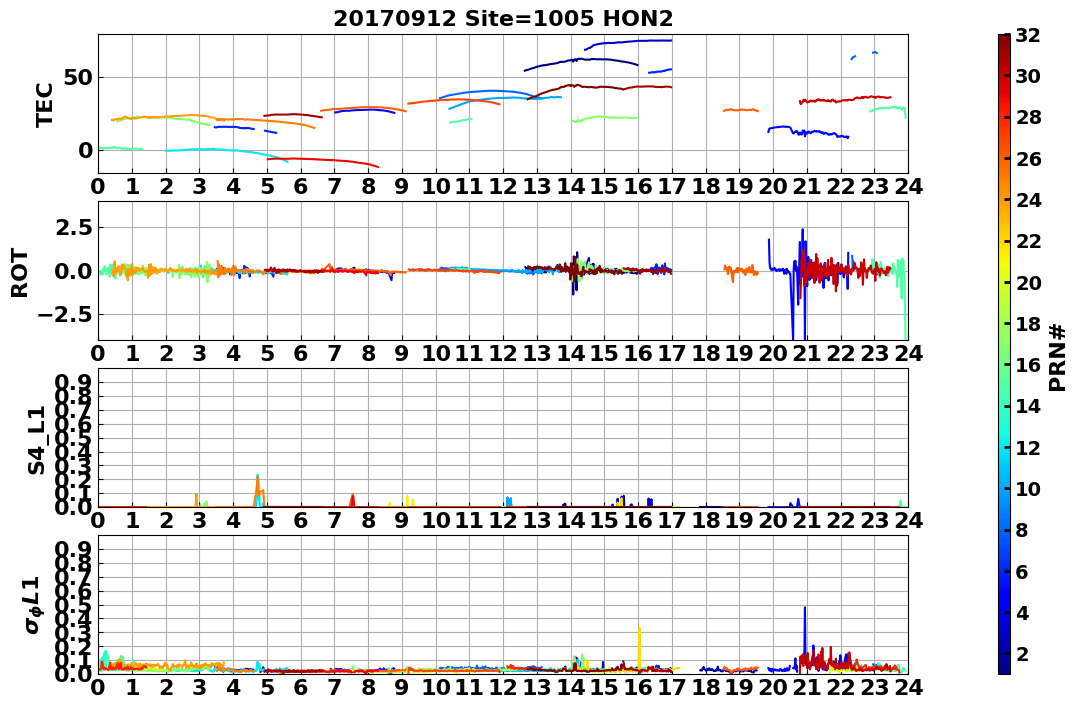Click the colorbar tick label '16'
The width and height of the screenshot is (1077, 709).
point(1028,365)
